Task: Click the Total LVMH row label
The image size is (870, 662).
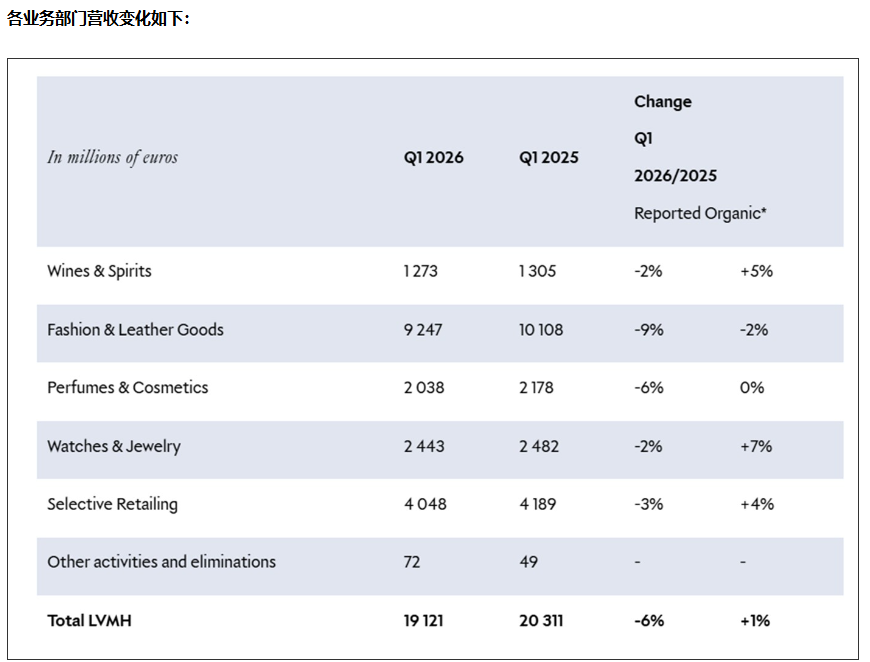Action: pyautogui.click(x=89, y=621)
